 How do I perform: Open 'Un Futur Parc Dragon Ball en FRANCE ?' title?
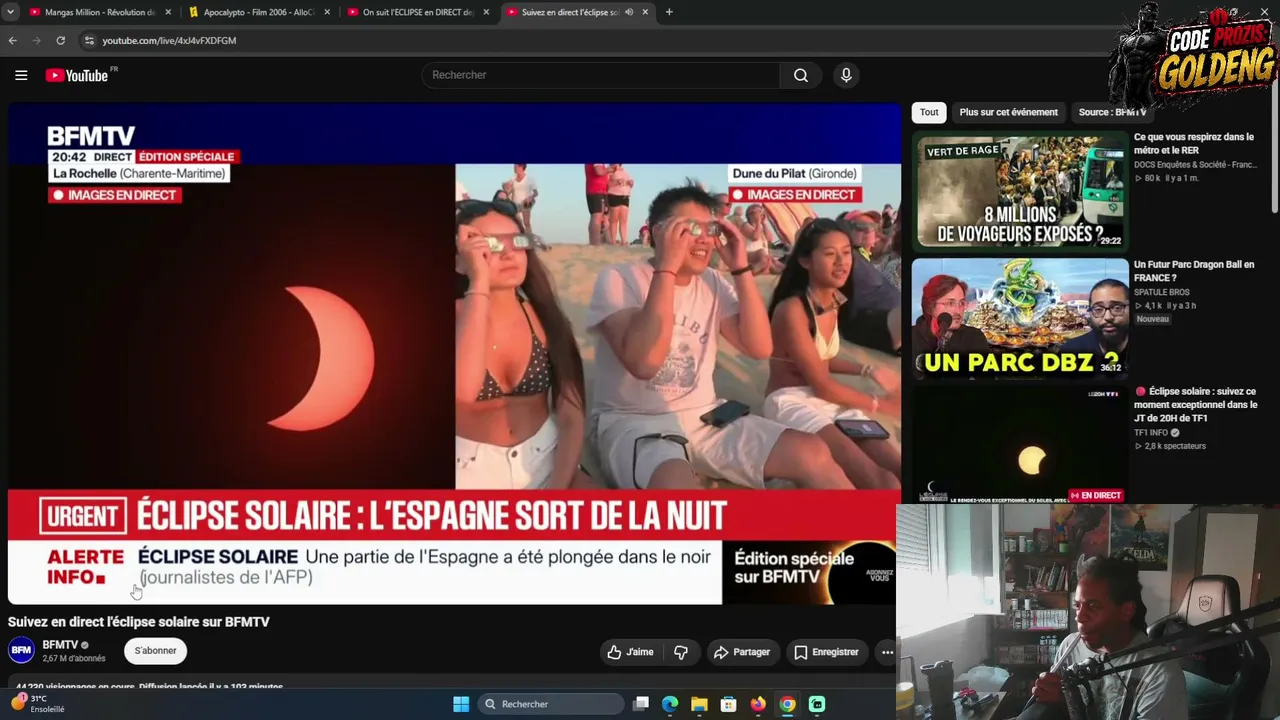[1194, 271]
